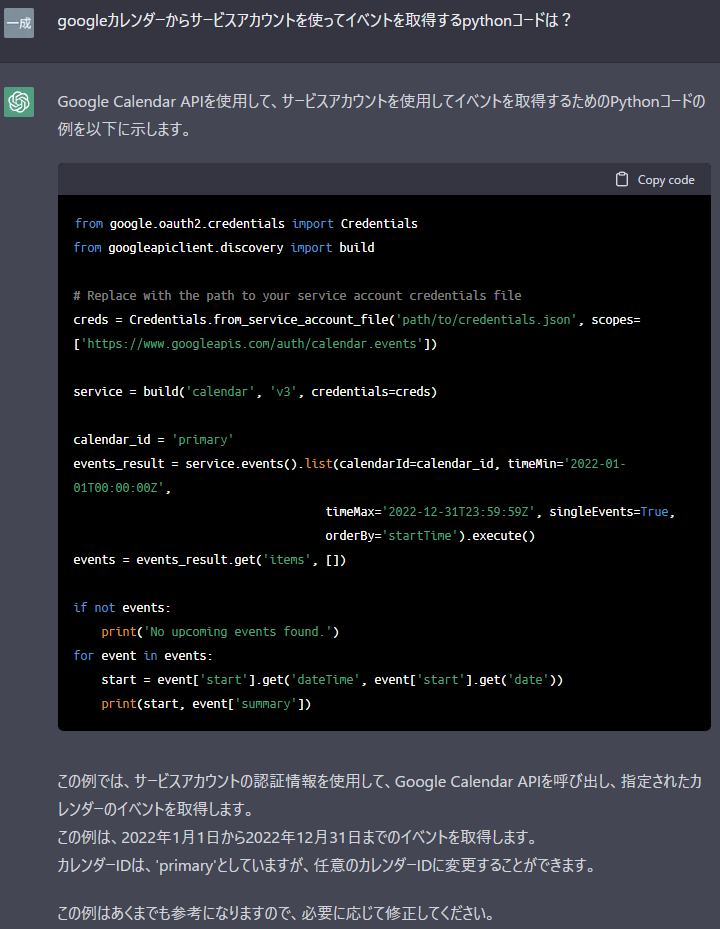Image resolution: width=720 pixels, height=929 pixels.
Task: Click the sentence about 2022年1月1日から2022年12月31日
Action: click(x=297, y=837)
